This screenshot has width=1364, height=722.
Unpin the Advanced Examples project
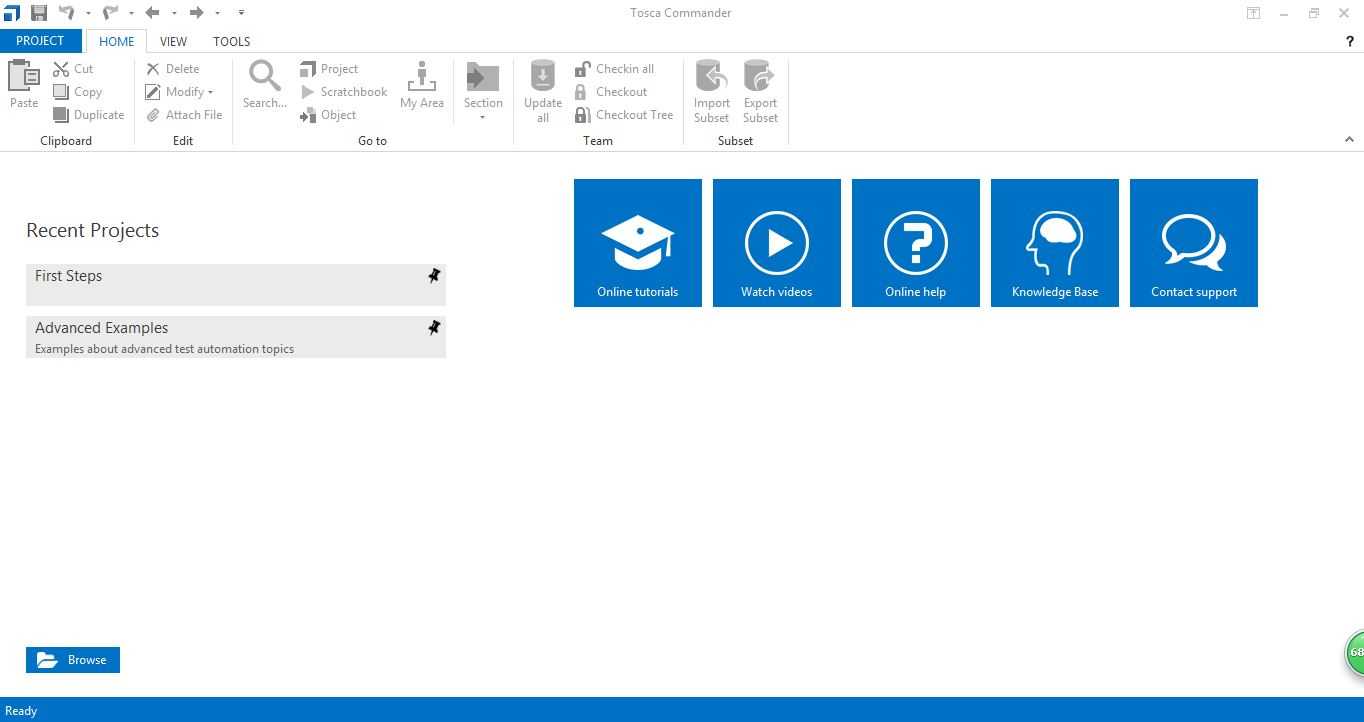pos(434,328)
